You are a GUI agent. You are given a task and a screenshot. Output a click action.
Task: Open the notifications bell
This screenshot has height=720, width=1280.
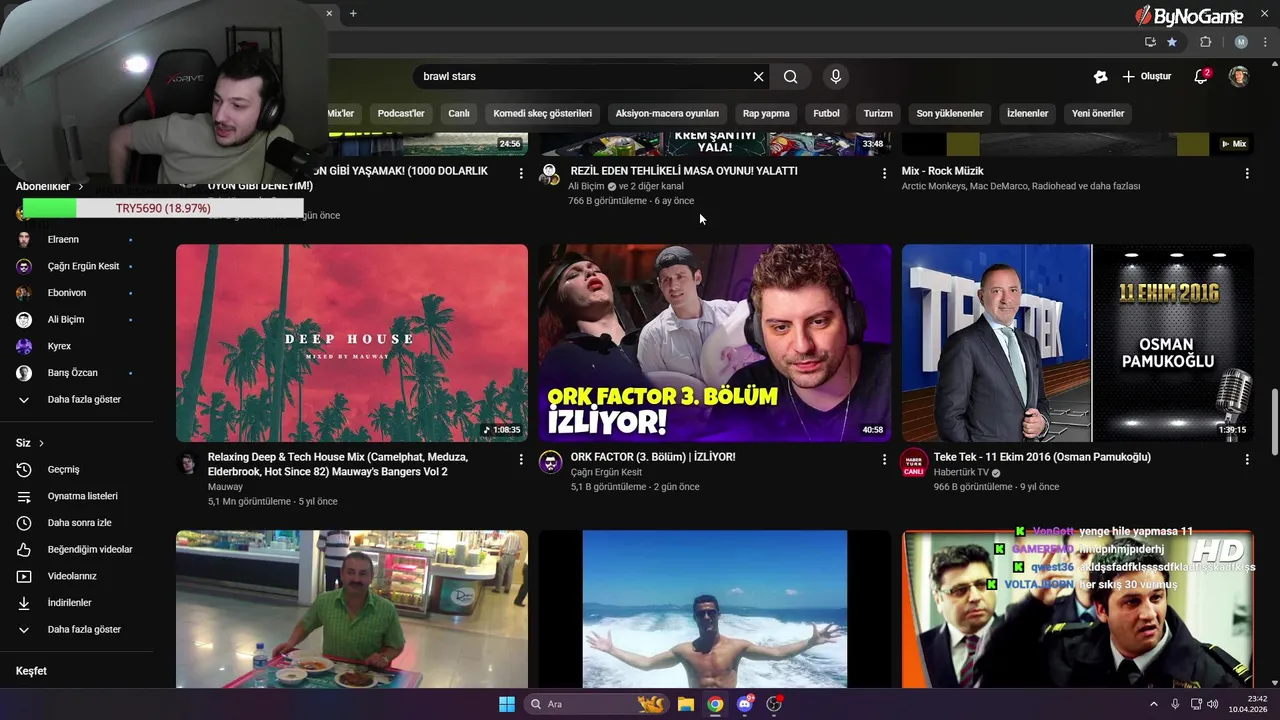(1202, 76)
